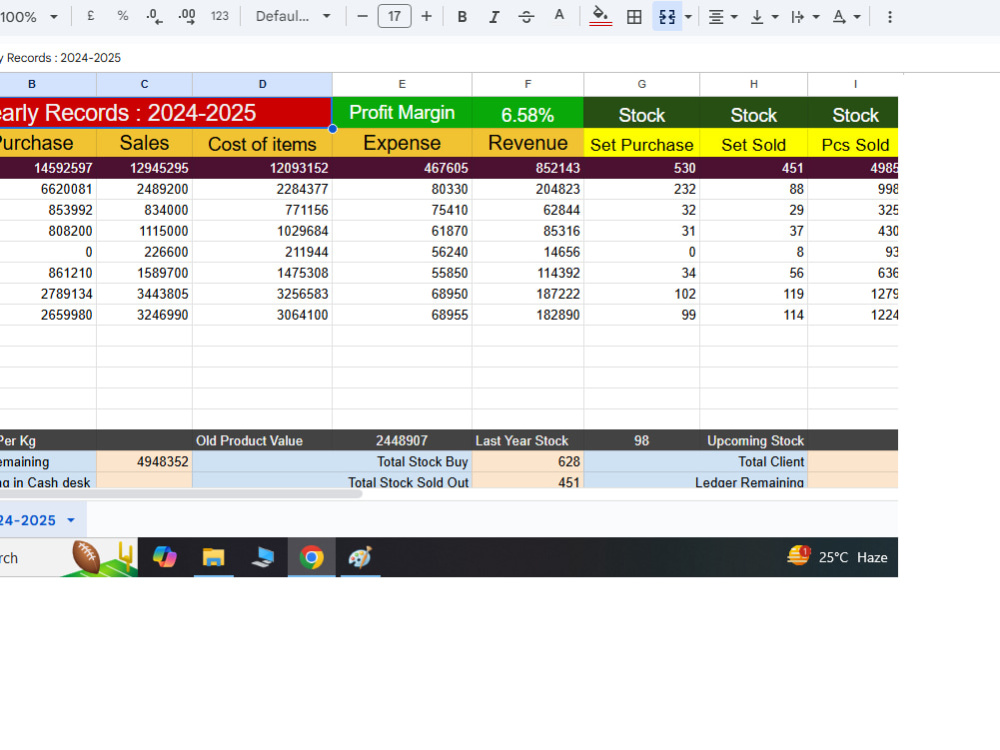Select Old Product Value label cell

262,441
